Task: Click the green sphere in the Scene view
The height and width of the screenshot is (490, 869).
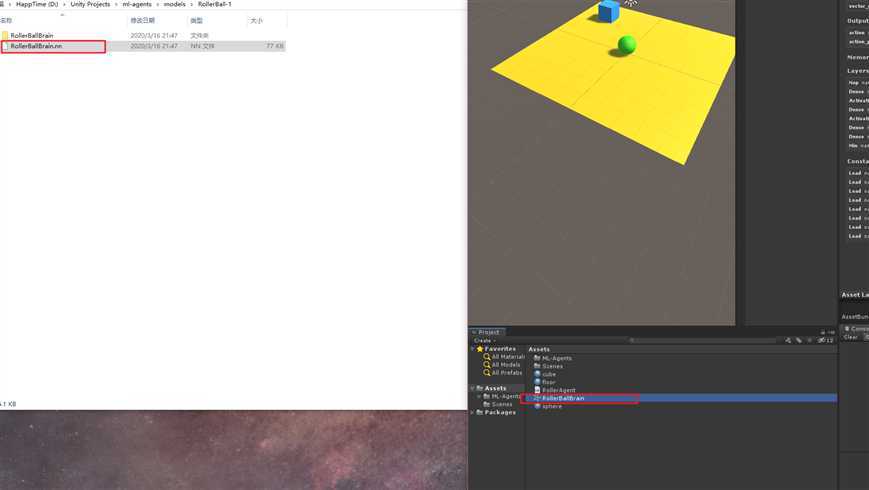Action: (627, 44)
